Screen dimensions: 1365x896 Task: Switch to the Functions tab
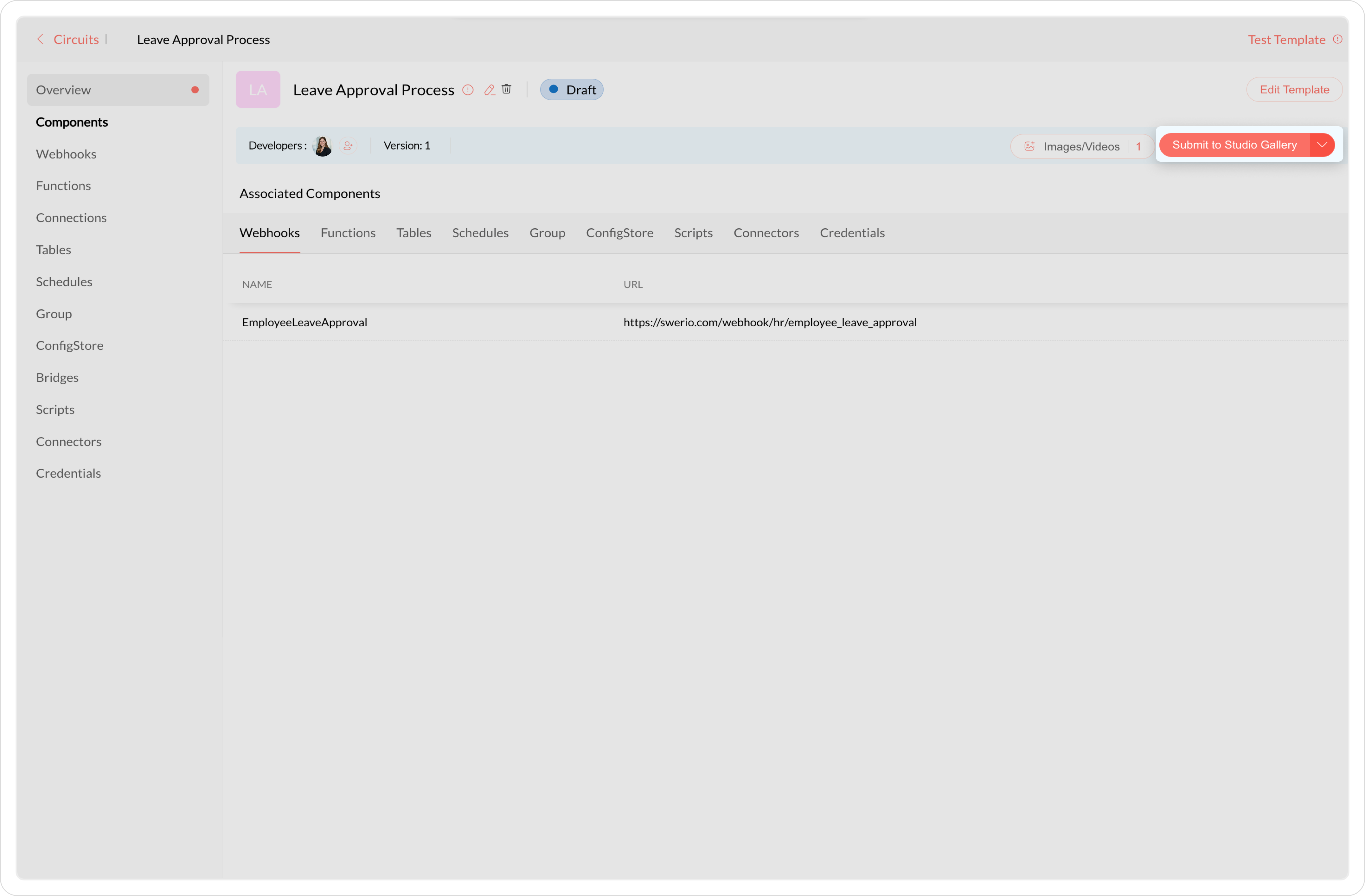(x=348, y=233)
